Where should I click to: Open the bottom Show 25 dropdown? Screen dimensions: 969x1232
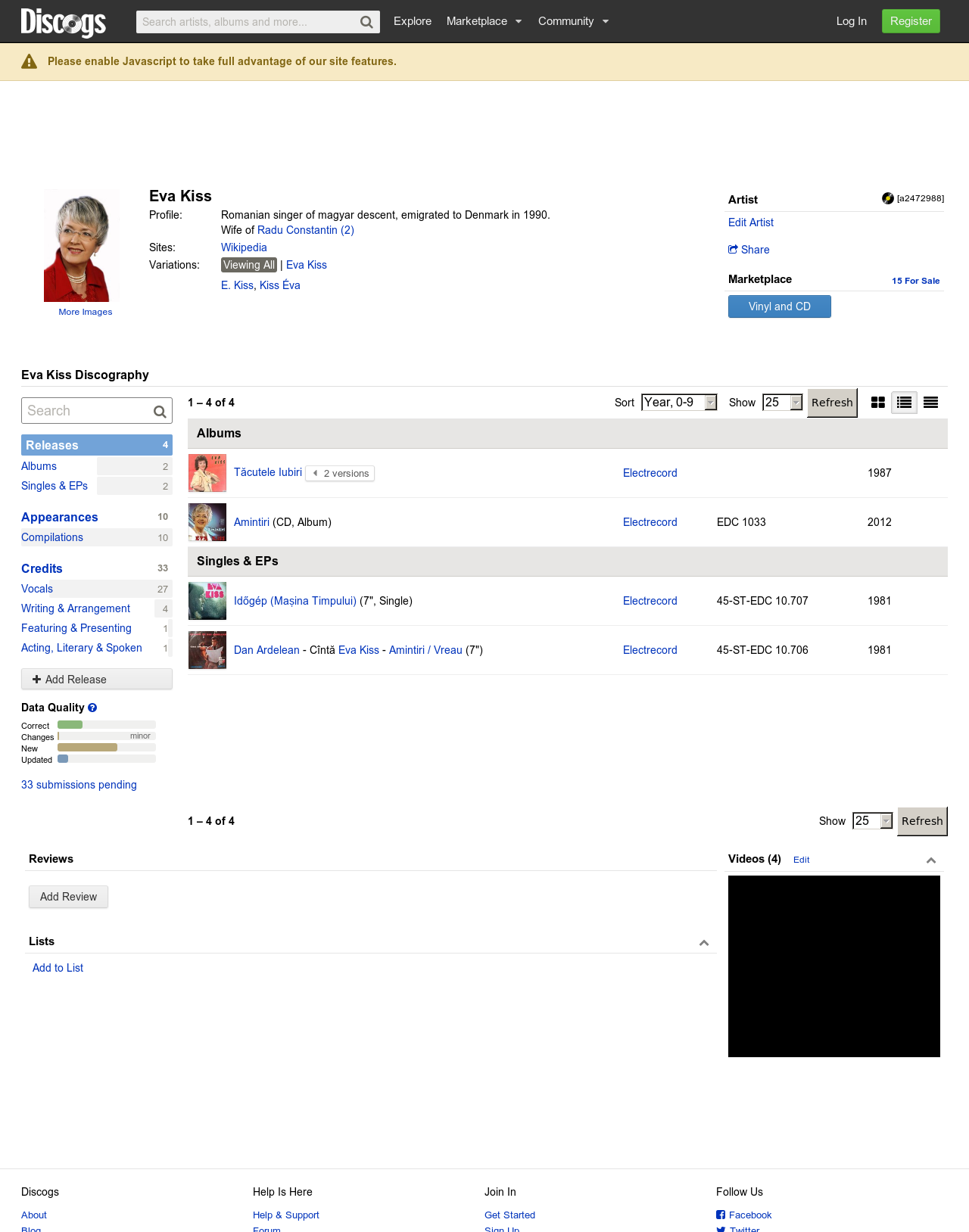coord(873,821)
